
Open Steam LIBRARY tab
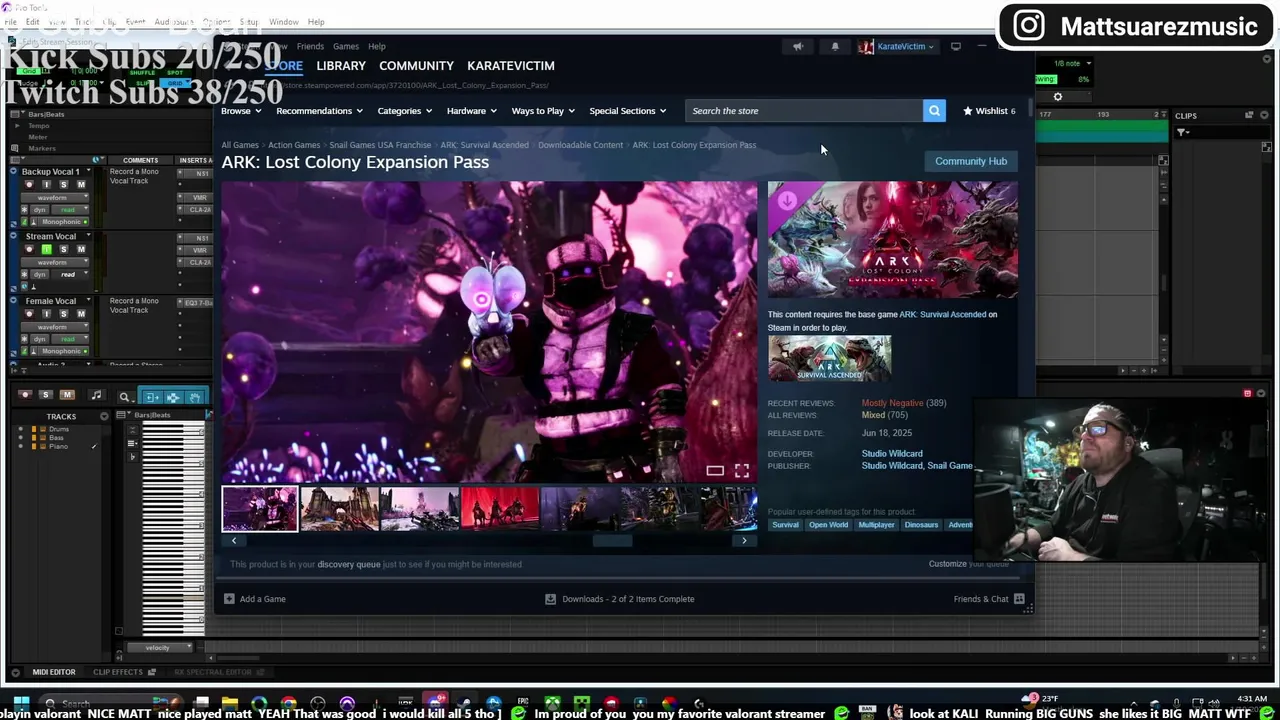(x=341, y=66)
